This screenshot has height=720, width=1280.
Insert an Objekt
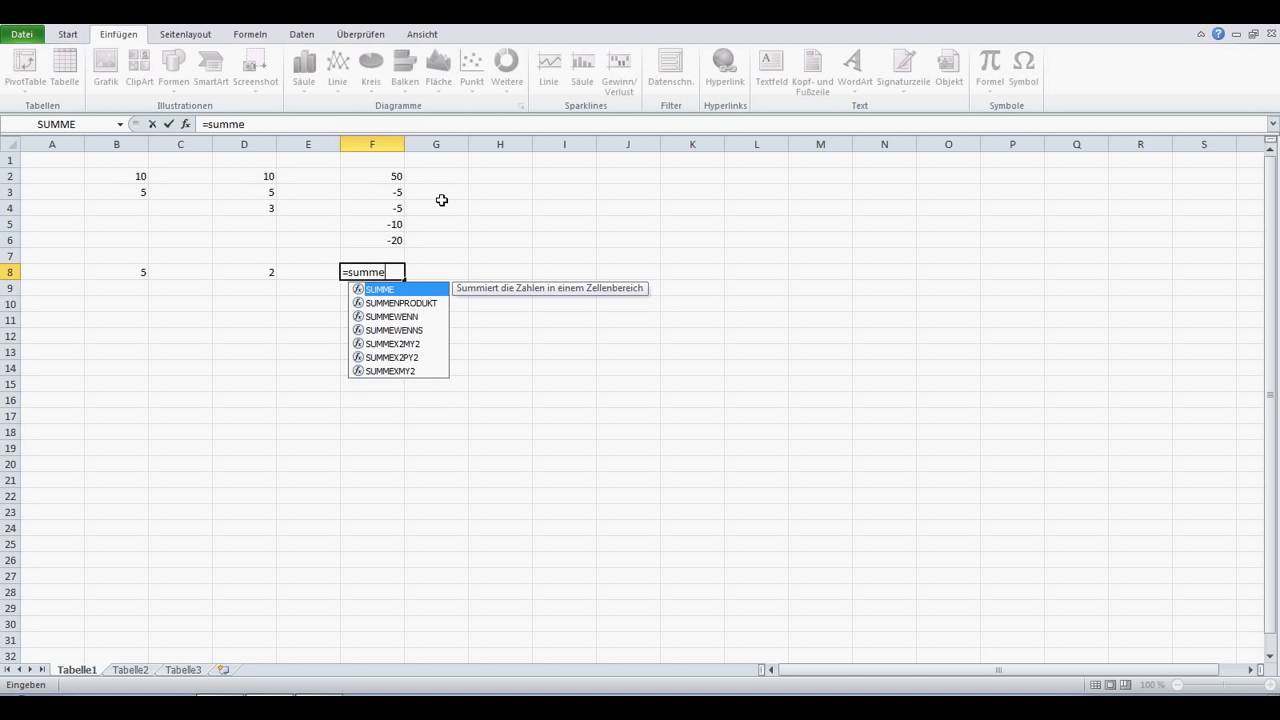click(949, 69)
